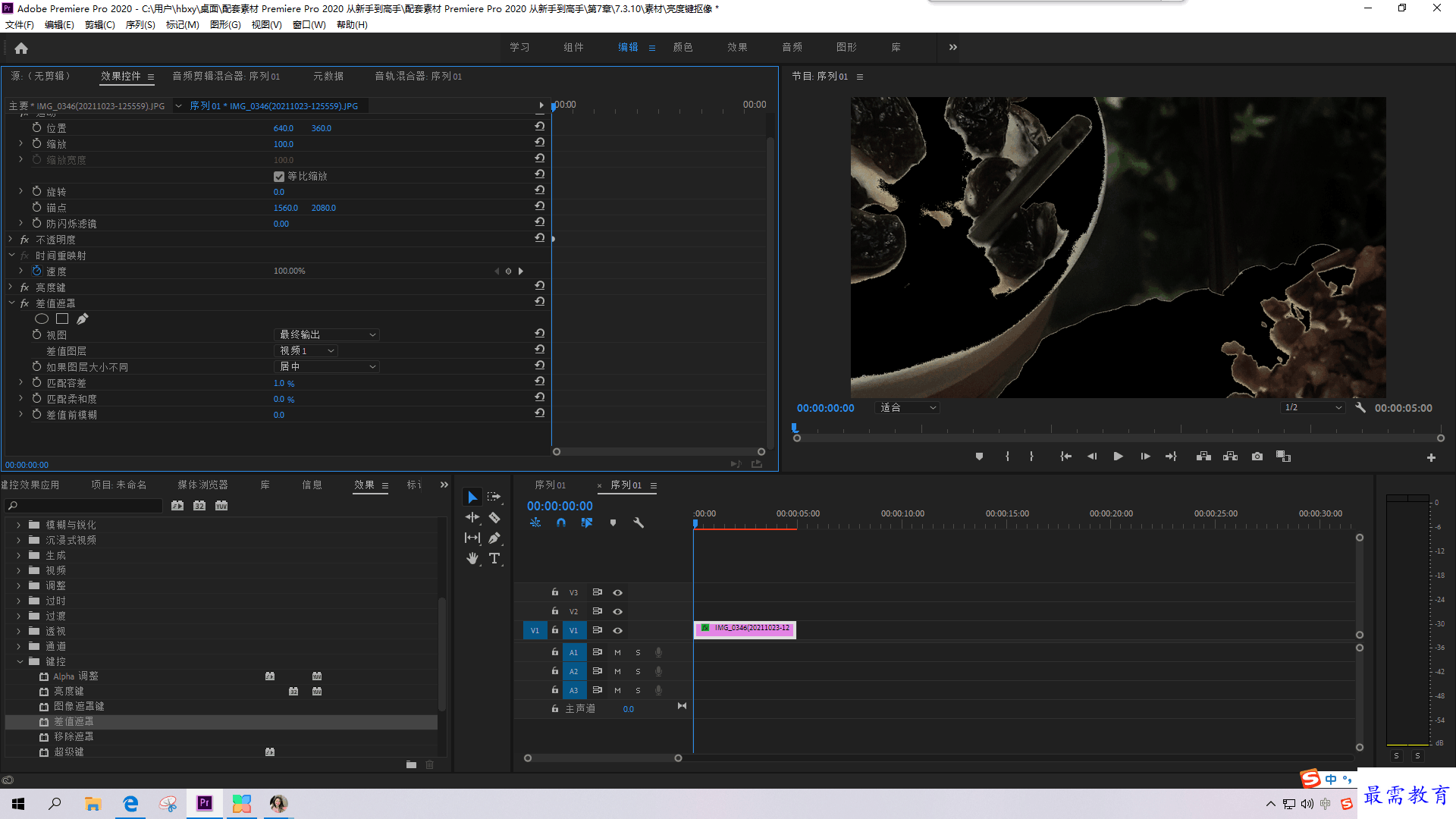Select the Hand tool
This screenshot has width=1456, height=819.
click(472, 558)
